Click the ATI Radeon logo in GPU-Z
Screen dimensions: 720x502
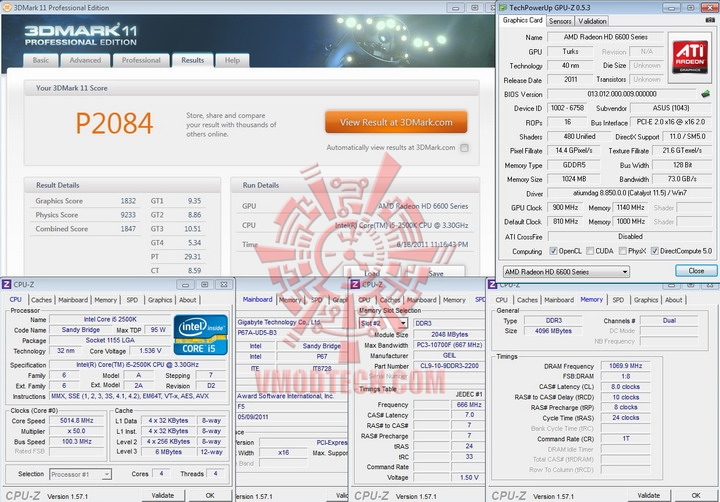pyautogui.click(x=690, y=57)
